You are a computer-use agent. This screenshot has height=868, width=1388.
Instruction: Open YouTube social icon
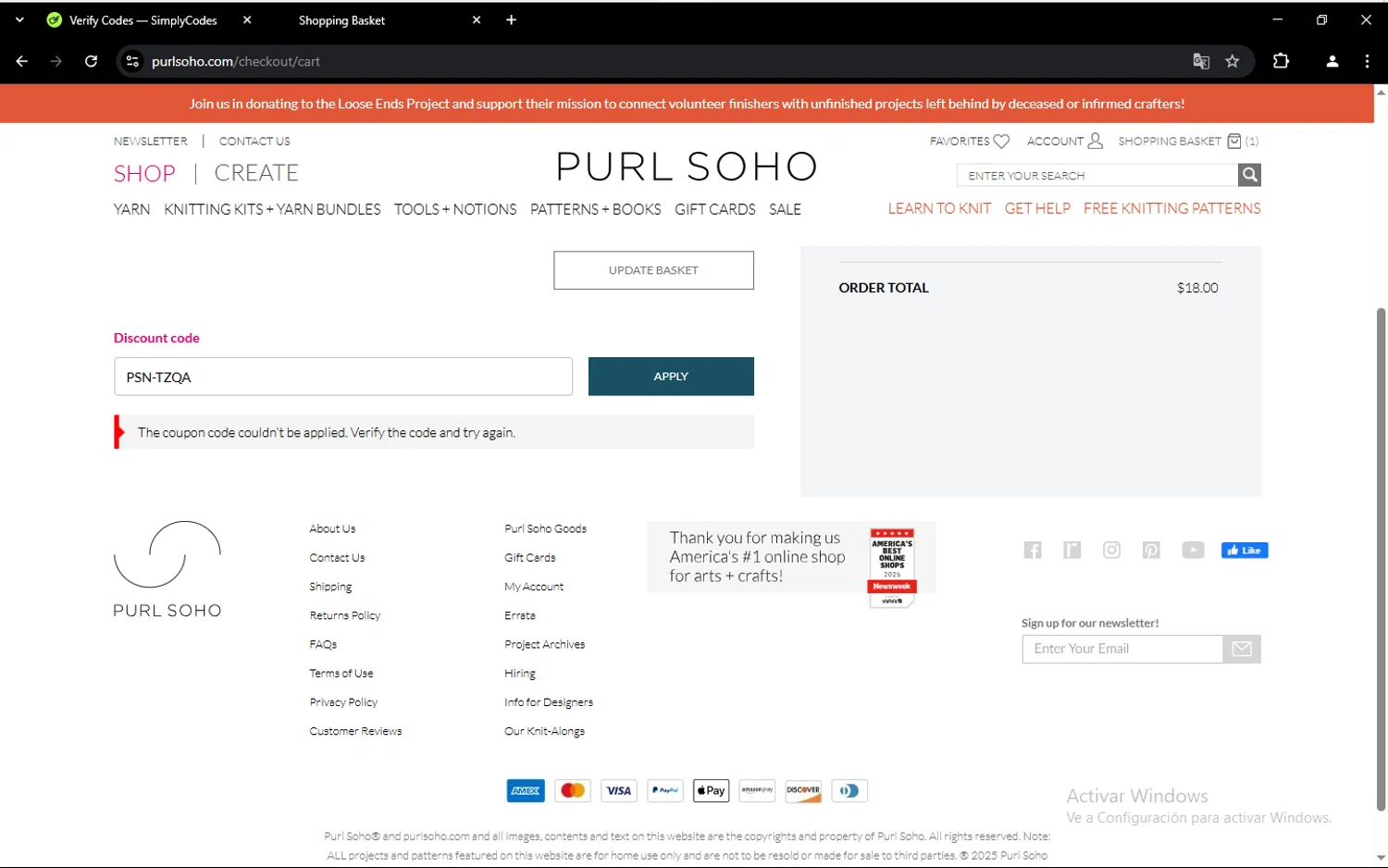[x=1193, y=551]
